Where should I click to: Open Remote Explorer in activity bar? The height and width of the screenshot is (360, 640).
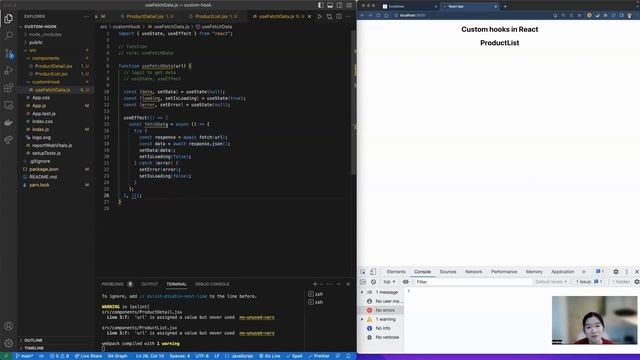[x=8, y=105]
